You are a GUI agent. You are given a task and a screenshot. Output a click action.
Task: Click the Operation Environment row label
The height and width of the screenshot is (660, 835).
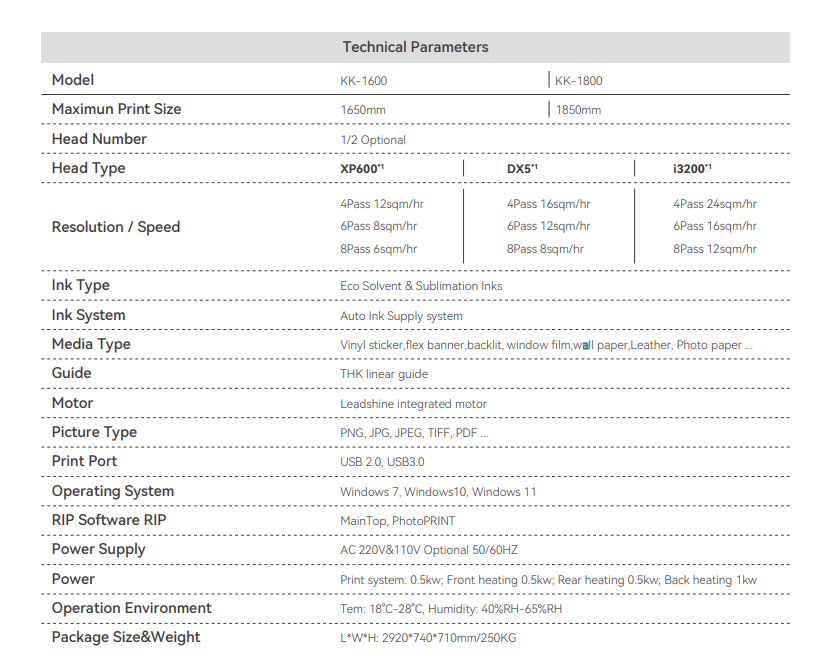point(132,608)
